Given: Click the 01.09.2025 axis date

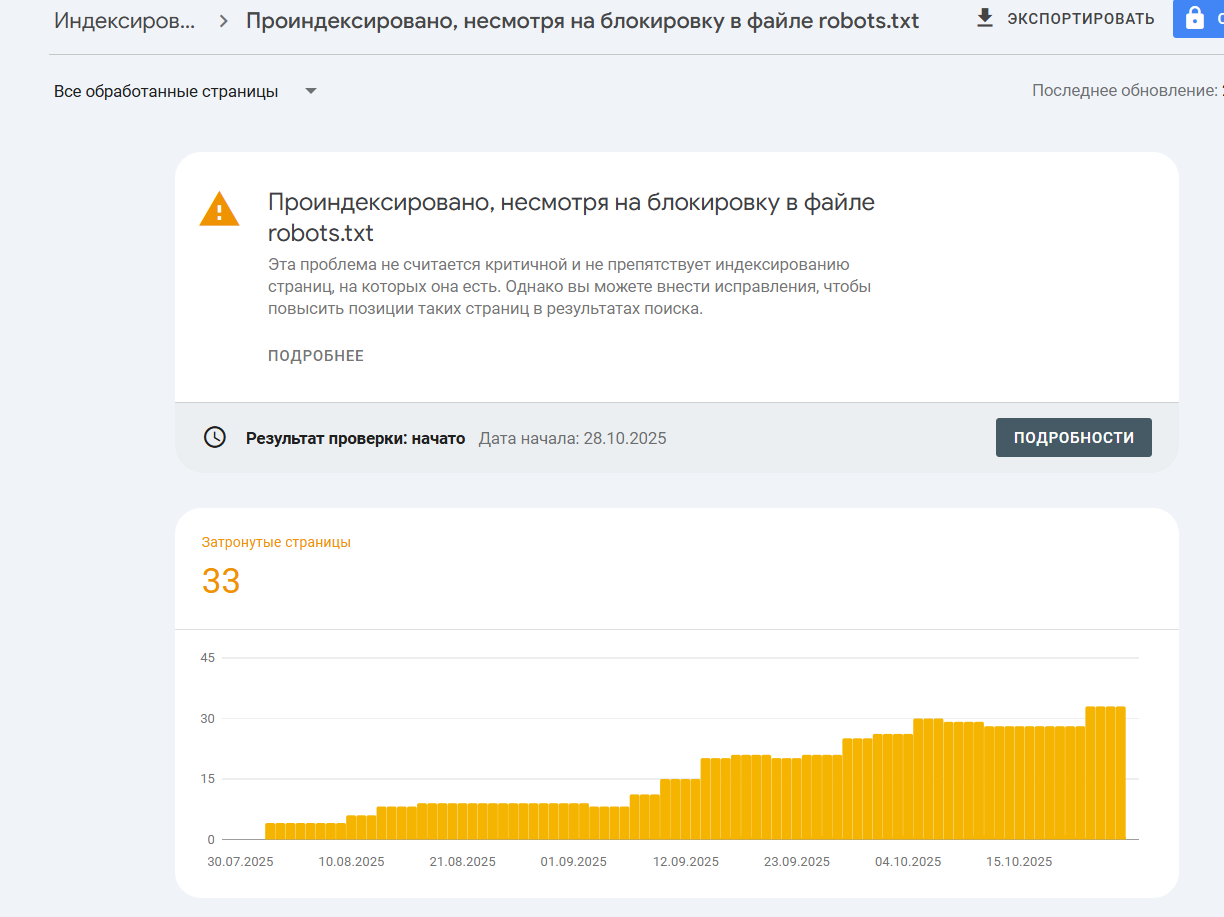Looking at the screenshot, I should 574,862.
